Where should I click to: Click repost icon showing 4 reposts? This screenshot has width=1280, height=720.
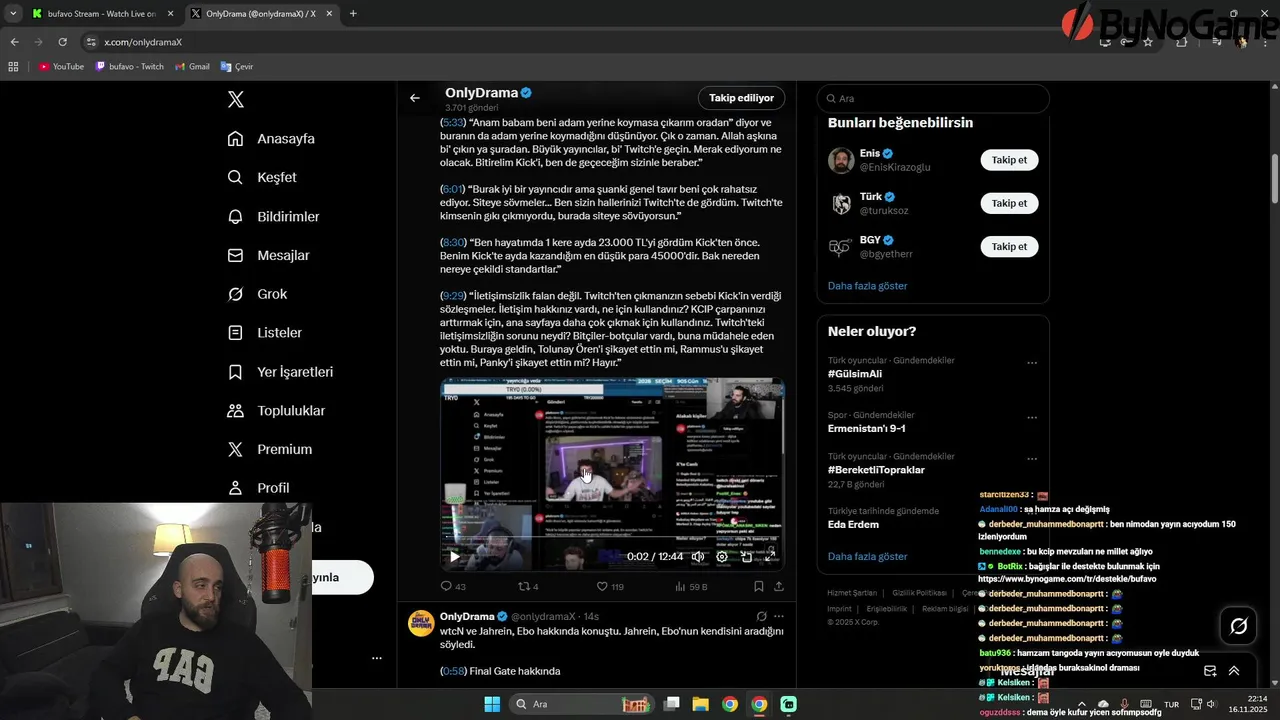coord(523,587)
